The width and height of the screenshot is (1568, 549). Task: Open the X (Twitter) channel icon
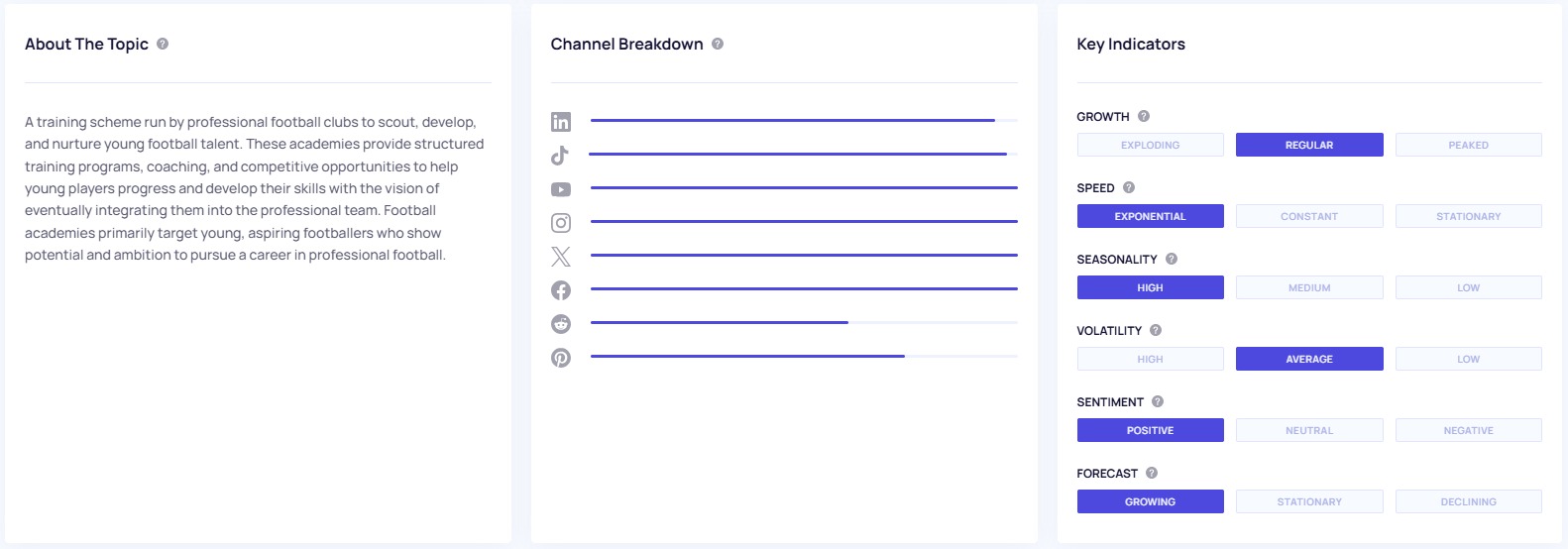coord(561,257)
